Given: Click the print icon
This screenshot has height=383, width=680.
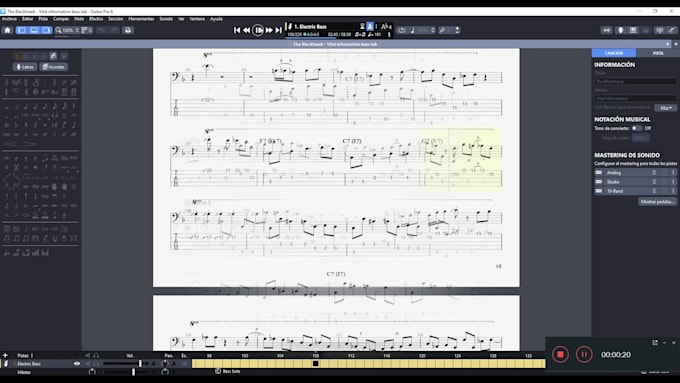Looking at the screenshot, I should (128, 30).
